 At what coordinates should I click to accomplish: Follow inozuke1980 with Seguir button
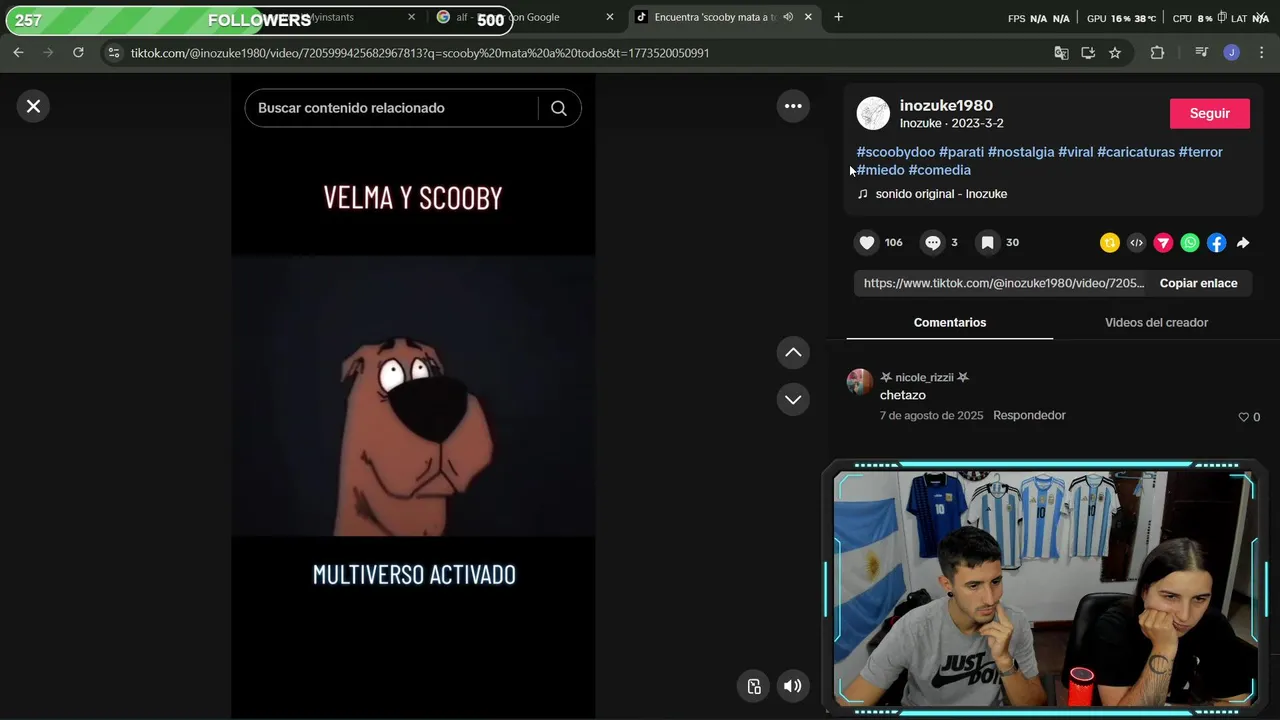[x=1210, y=114]
